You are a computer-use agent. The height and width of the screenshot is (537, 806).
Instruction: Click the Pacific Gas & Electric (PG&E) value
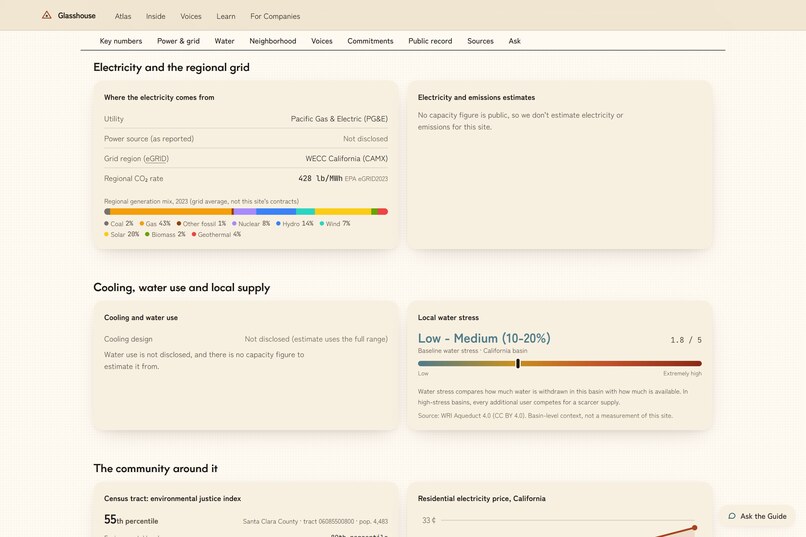tap(339, 119)
